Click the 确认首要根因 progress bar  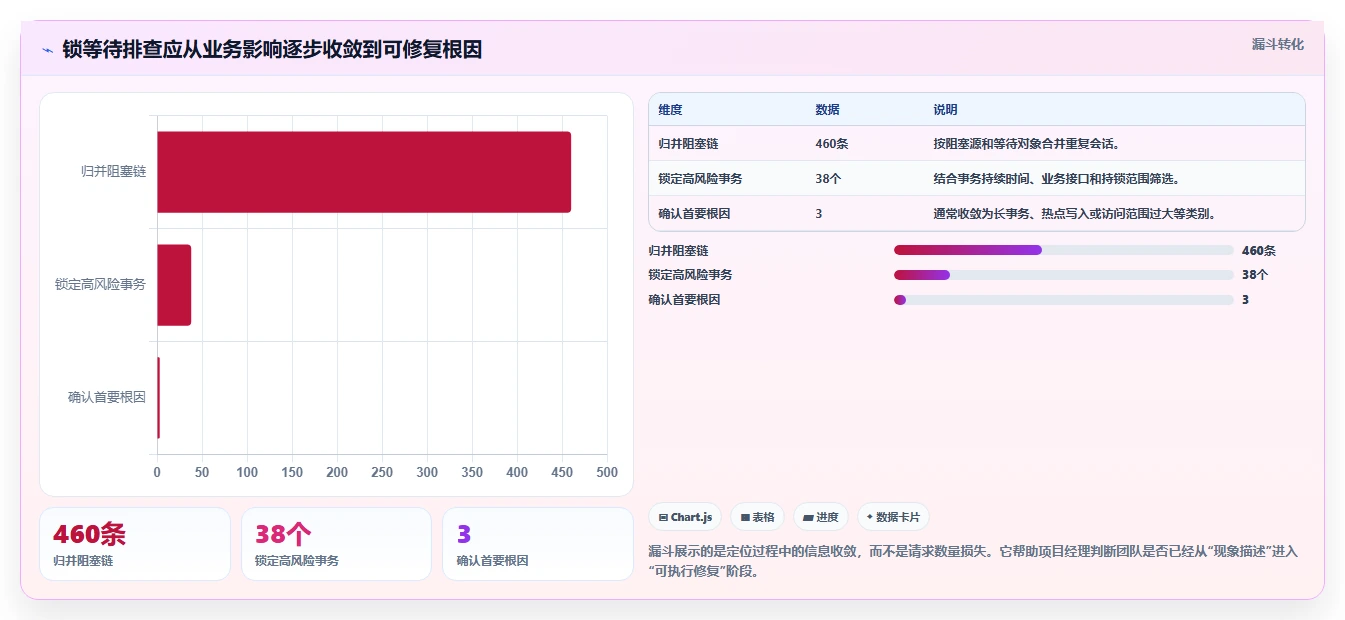(1064, 300)
